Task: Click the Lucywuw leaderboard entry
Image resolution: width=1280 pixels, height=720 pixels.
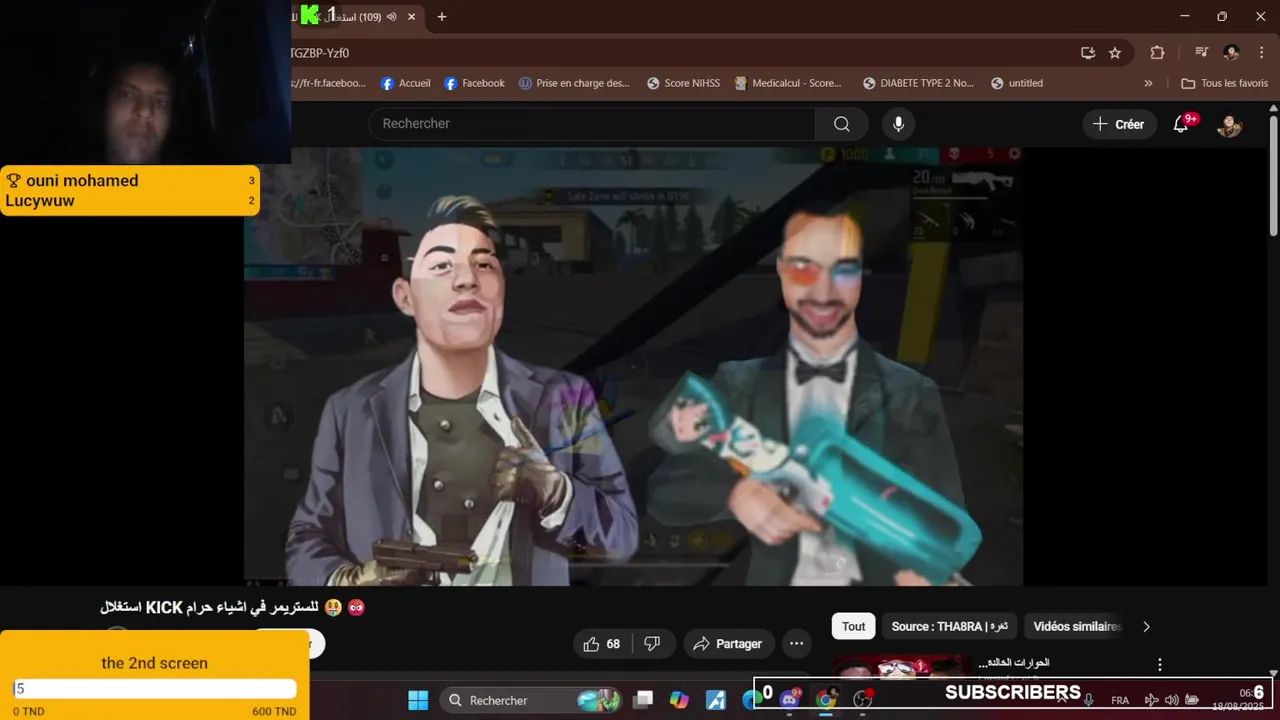Action: [x=130, y=201]
